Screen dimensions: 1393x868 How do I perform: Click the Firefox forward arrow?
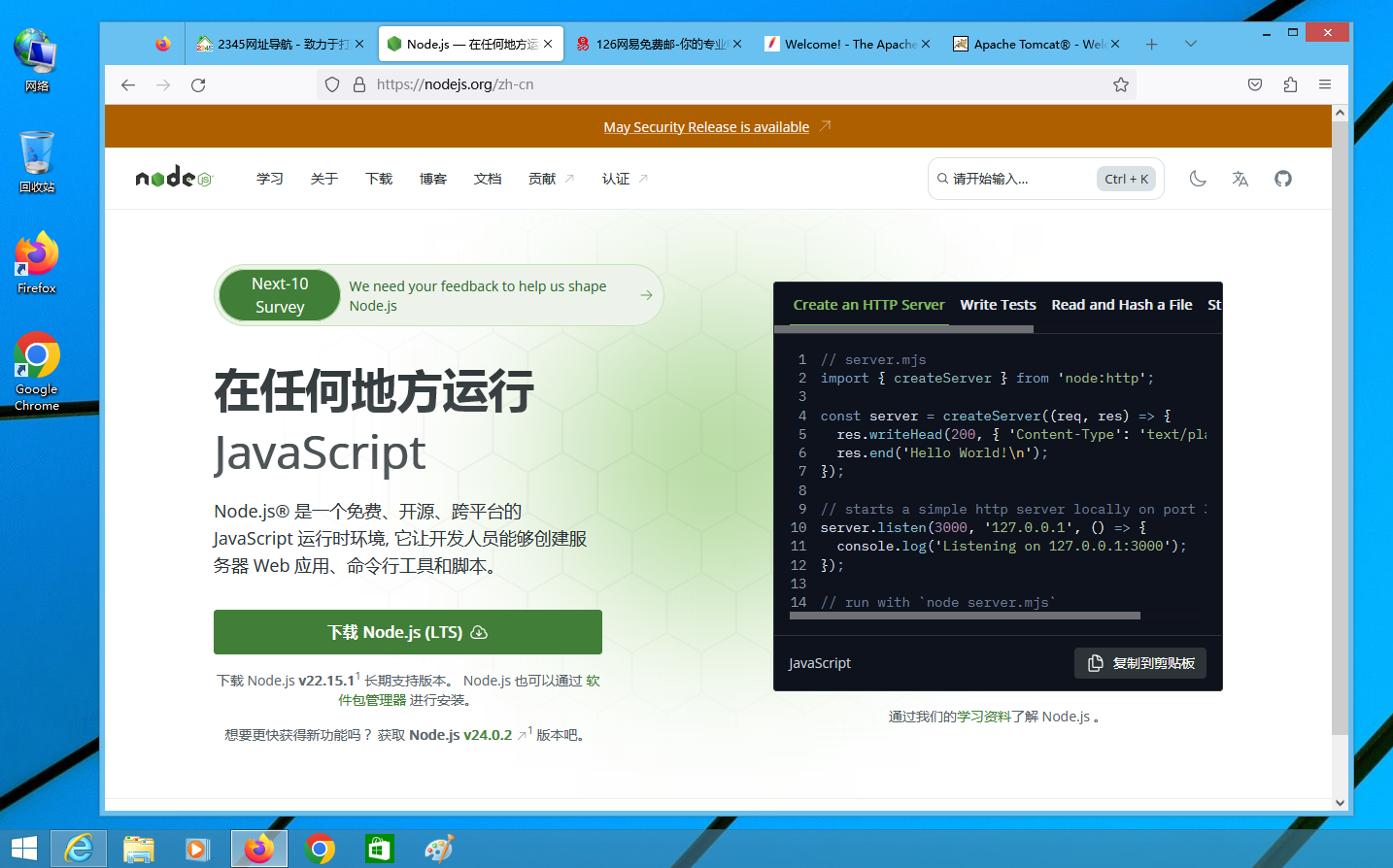[163, 84]
